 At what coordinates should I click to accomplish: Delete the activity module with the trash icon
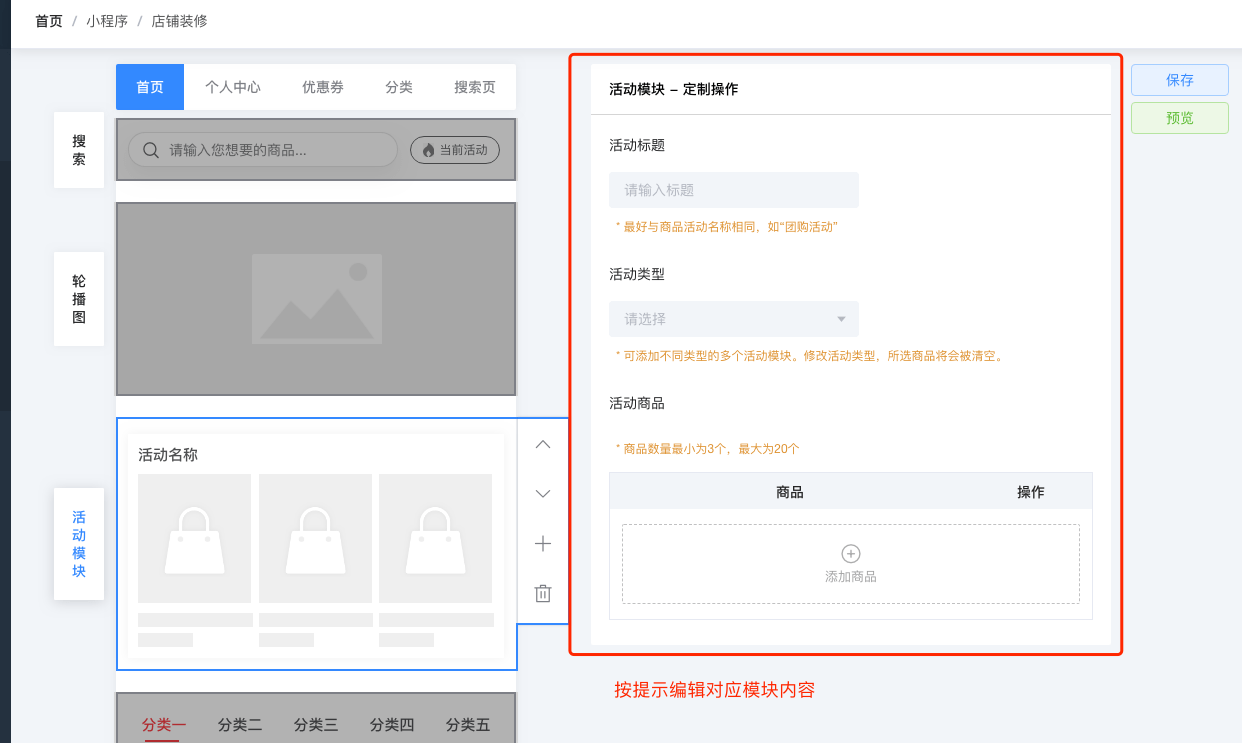pos(543,593)
